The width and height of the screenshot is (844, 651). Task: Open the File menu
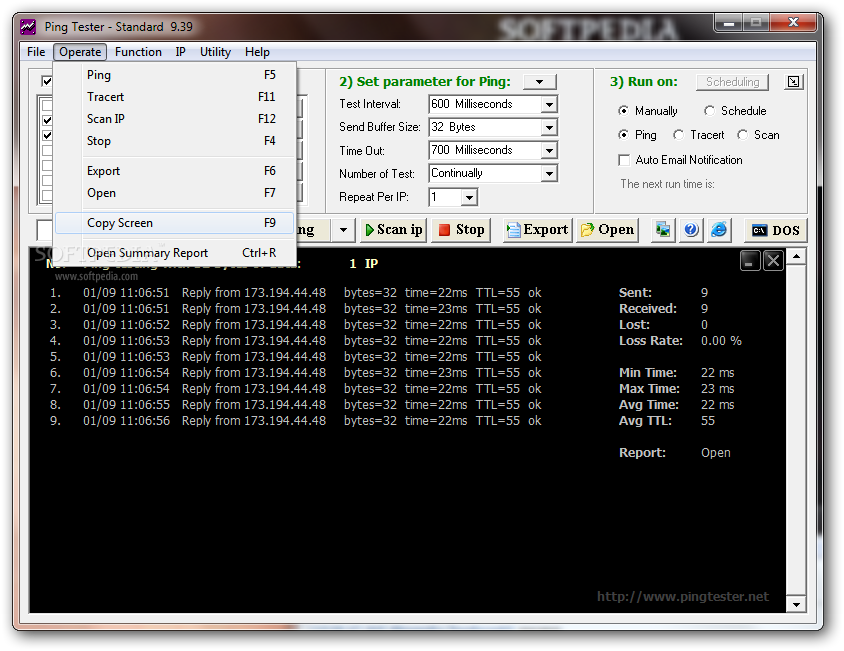[x=36, y=52]
